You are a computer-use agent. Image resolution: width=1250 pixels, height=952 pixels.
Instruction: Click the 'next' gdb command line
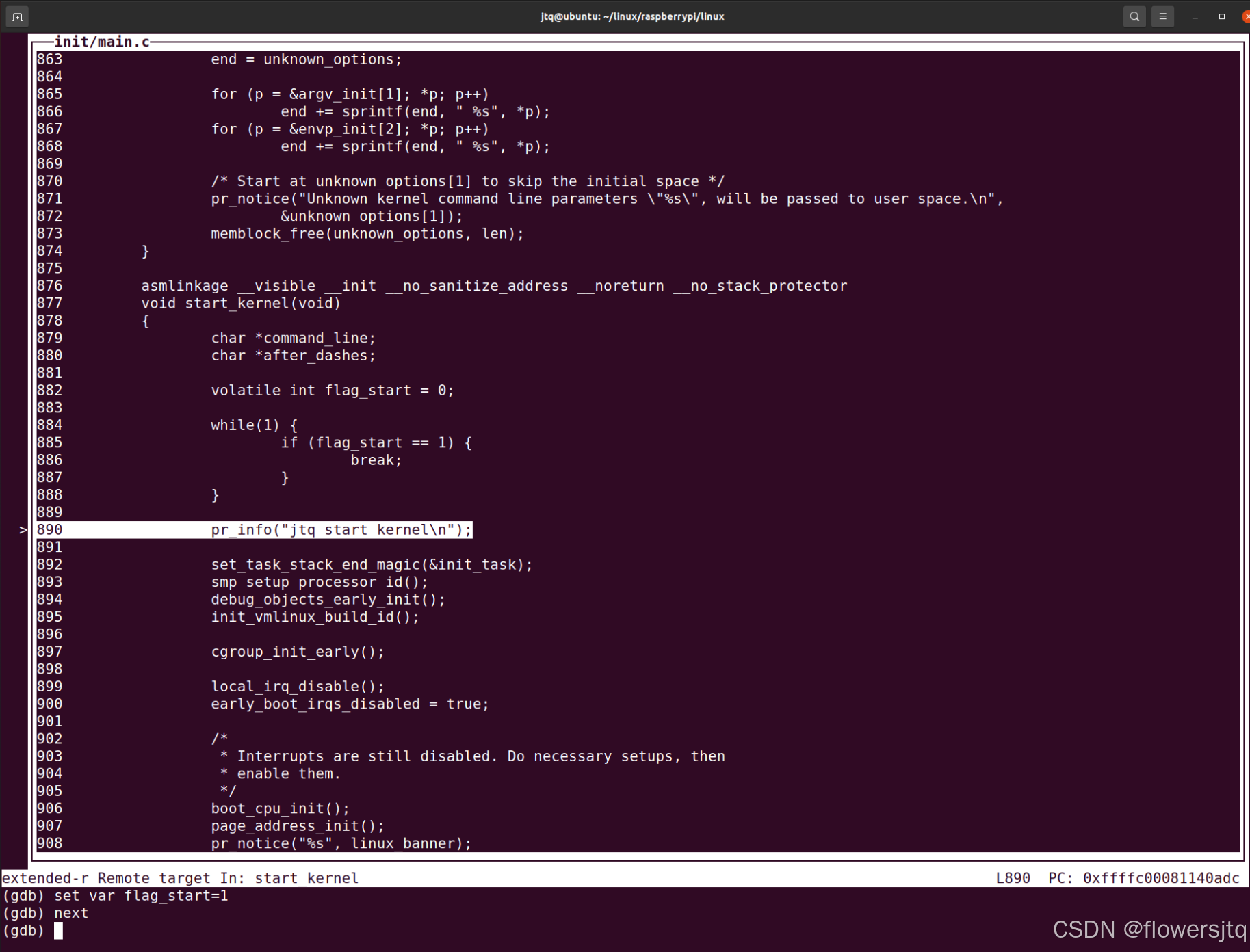[x=71, y=913]
